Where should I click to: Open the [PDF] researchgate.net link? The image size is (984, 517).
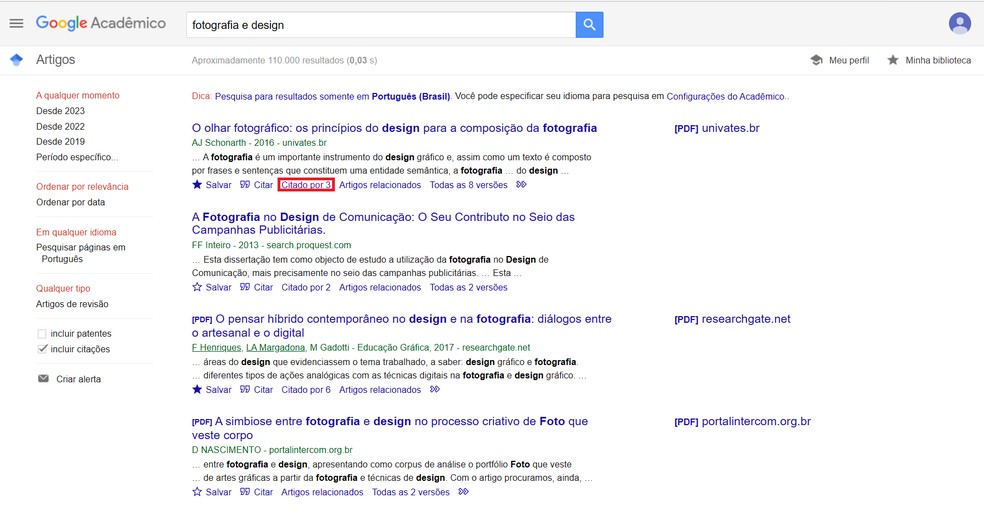click(x=732, y=319)
